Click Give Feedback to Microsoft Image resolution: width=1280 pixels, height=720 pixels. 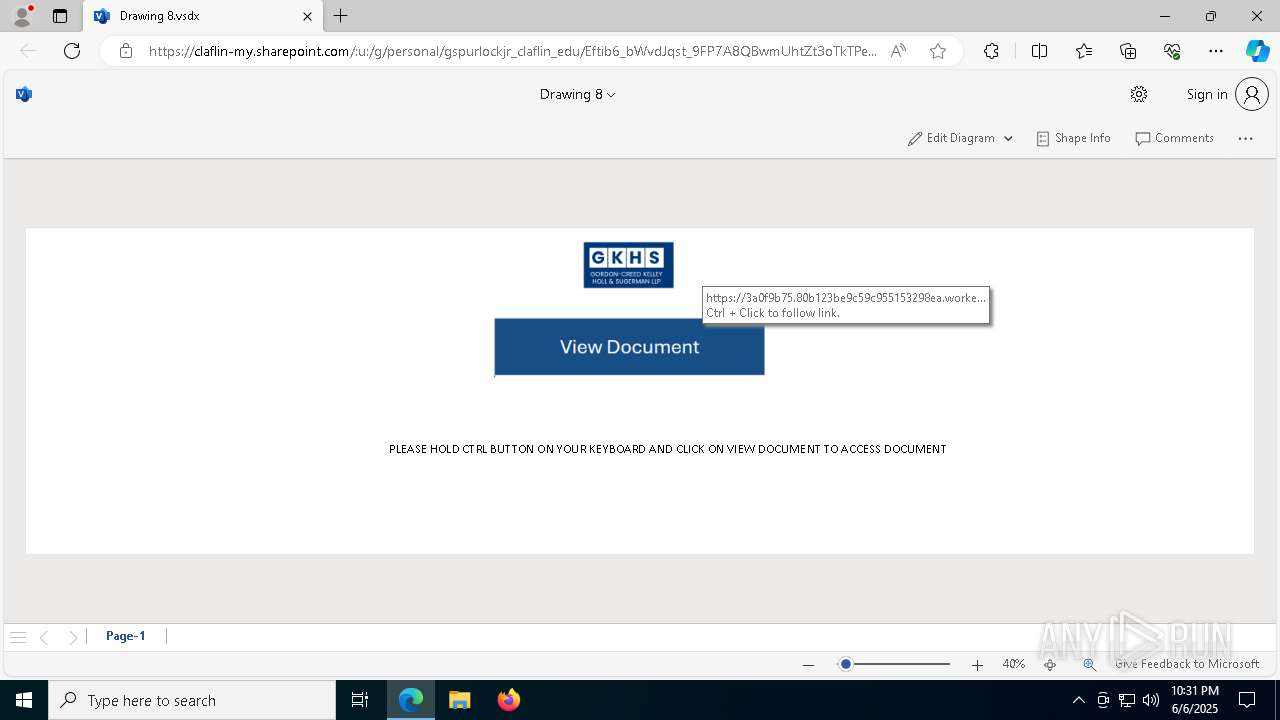(x=1187, y=664)
